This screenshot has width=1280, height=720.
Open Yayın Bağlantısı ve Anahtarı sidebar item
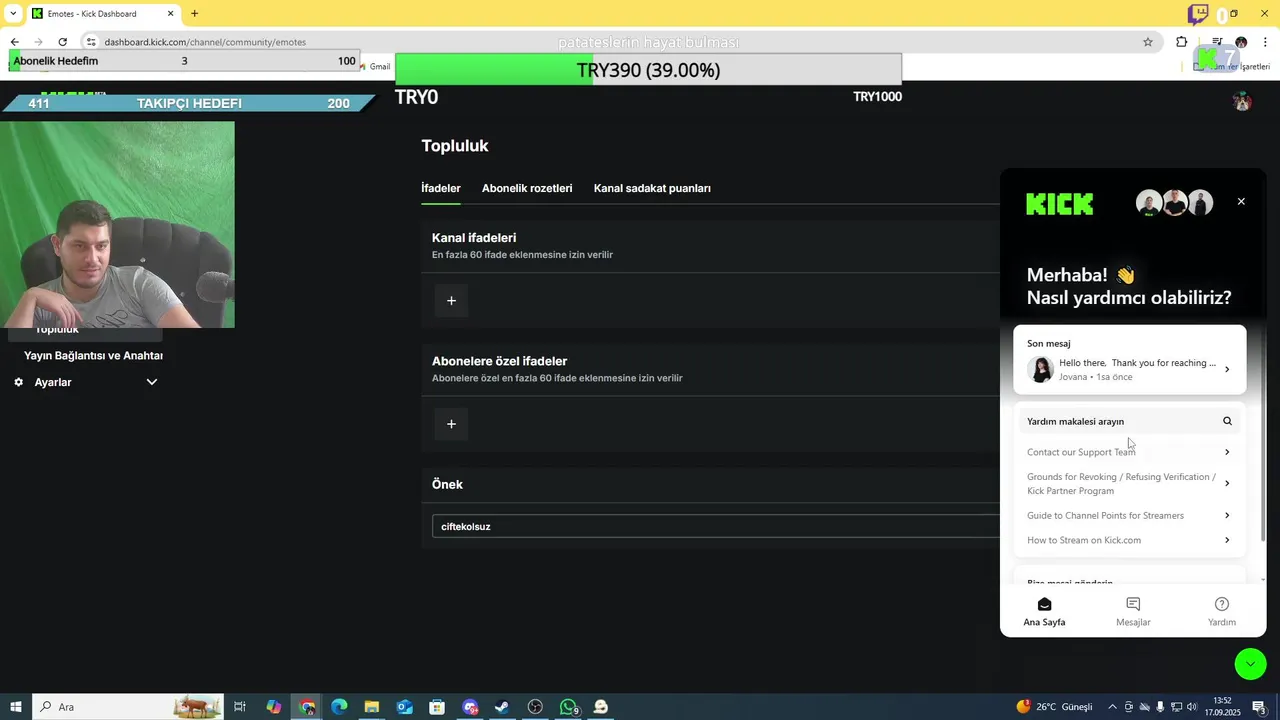coord(93,356)
